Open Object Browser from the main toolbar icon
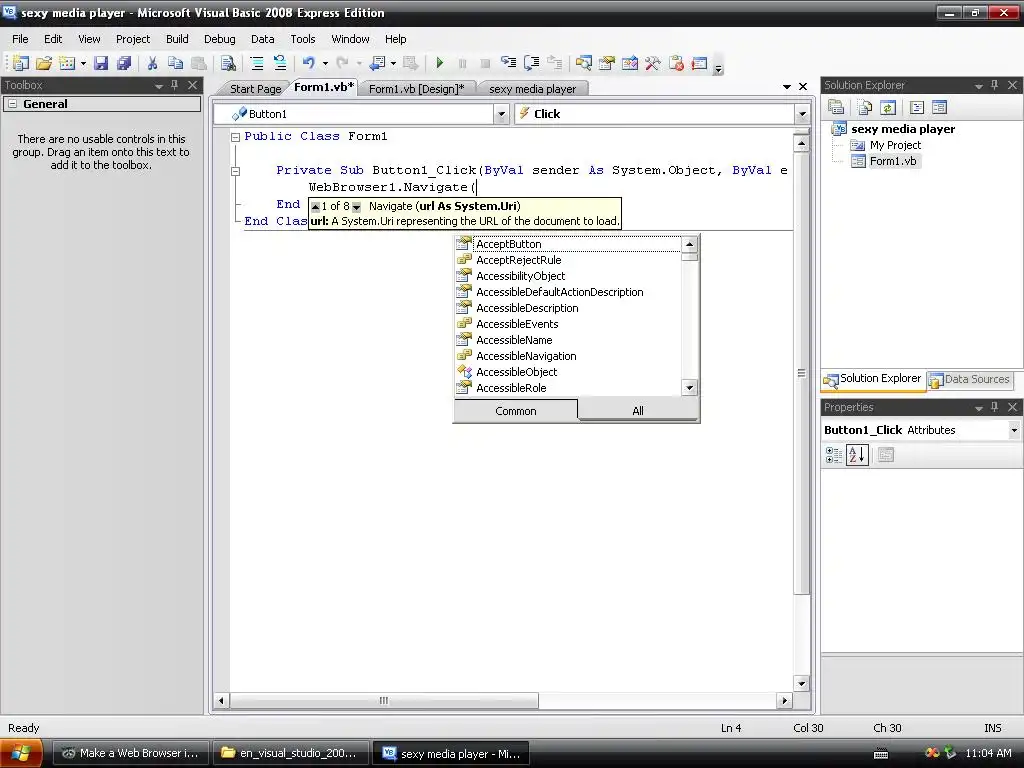The height and width of the screenshot is (768, 1024). point(630,63)
